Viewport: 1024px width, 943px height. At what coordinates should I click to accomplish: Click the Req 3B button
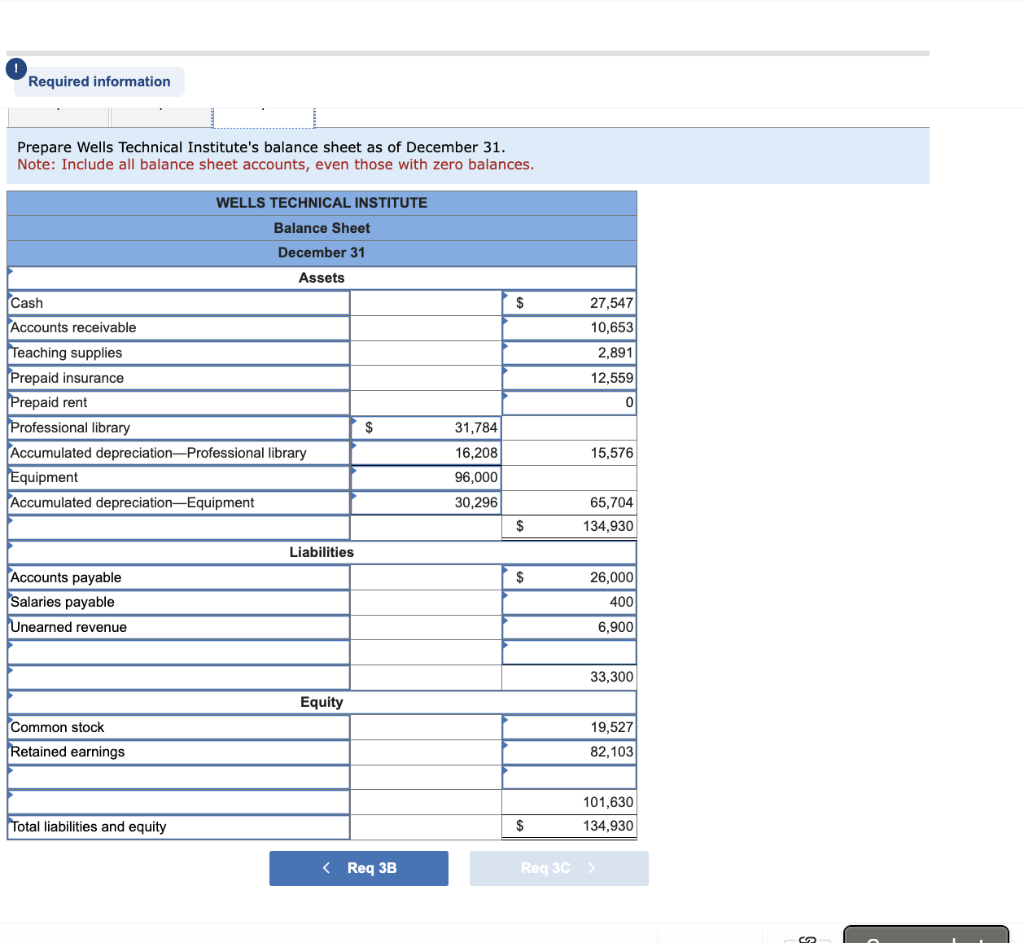point(358,868)
